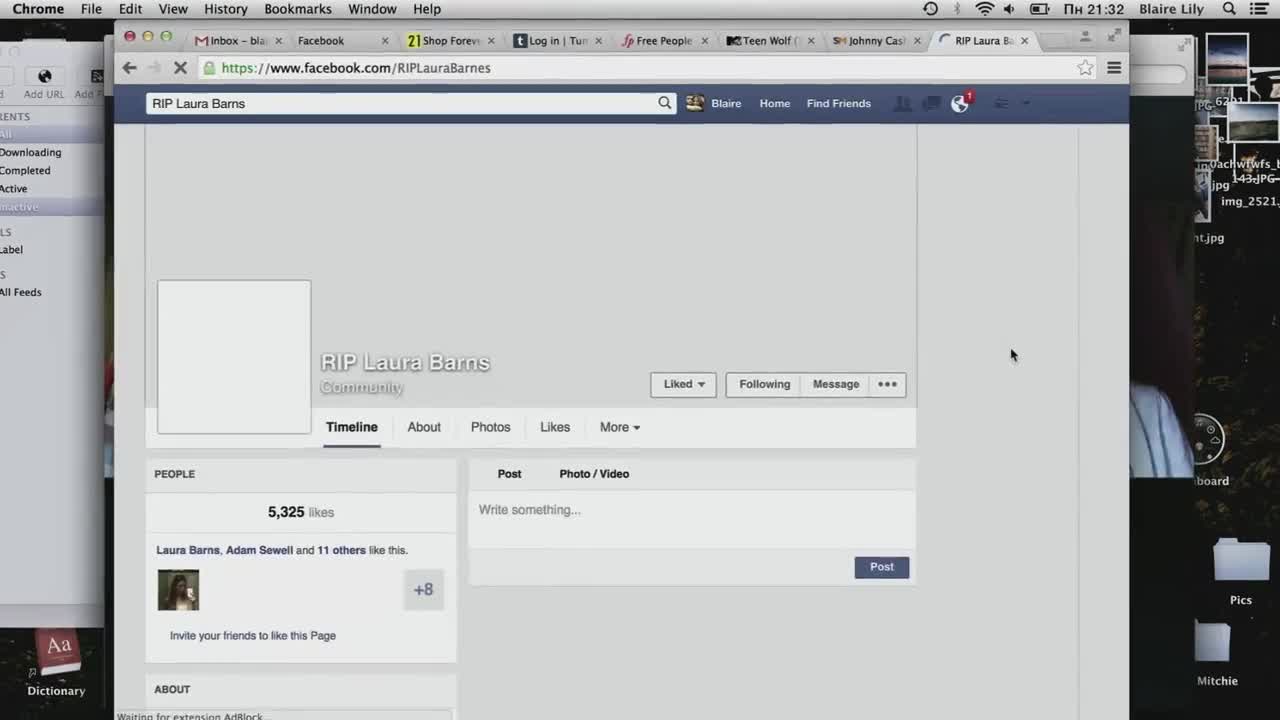
Task: Open the Find Friends link
Action: (x=838, y=103)
